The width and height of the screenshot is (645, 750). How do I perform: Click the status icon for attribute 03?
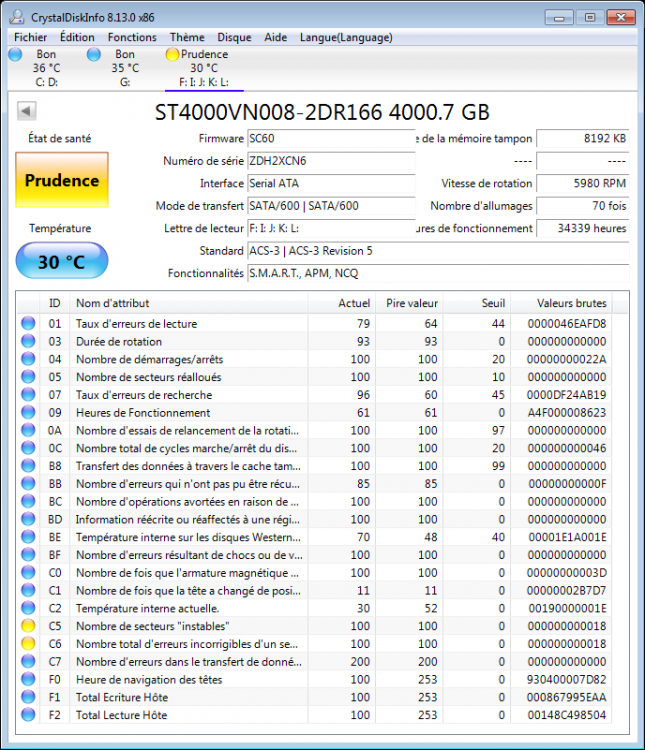pos(28,341)
